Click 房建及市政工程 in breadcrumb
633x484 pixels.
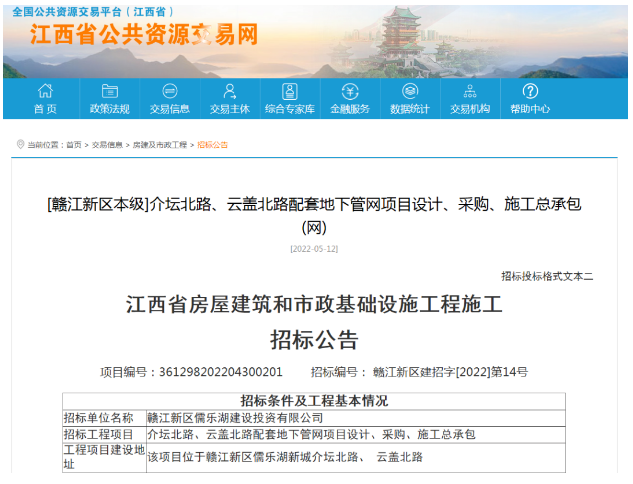point(160,145)
